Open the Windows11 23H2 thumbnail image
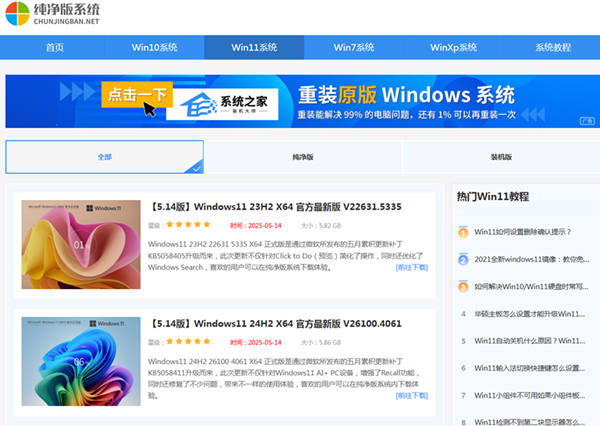600x426 pixels. (81, 243)
